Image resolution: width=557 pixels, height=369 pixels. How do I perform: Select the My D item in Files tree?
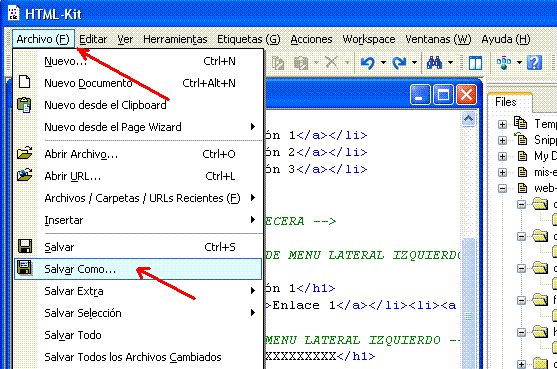coord(545,156)
